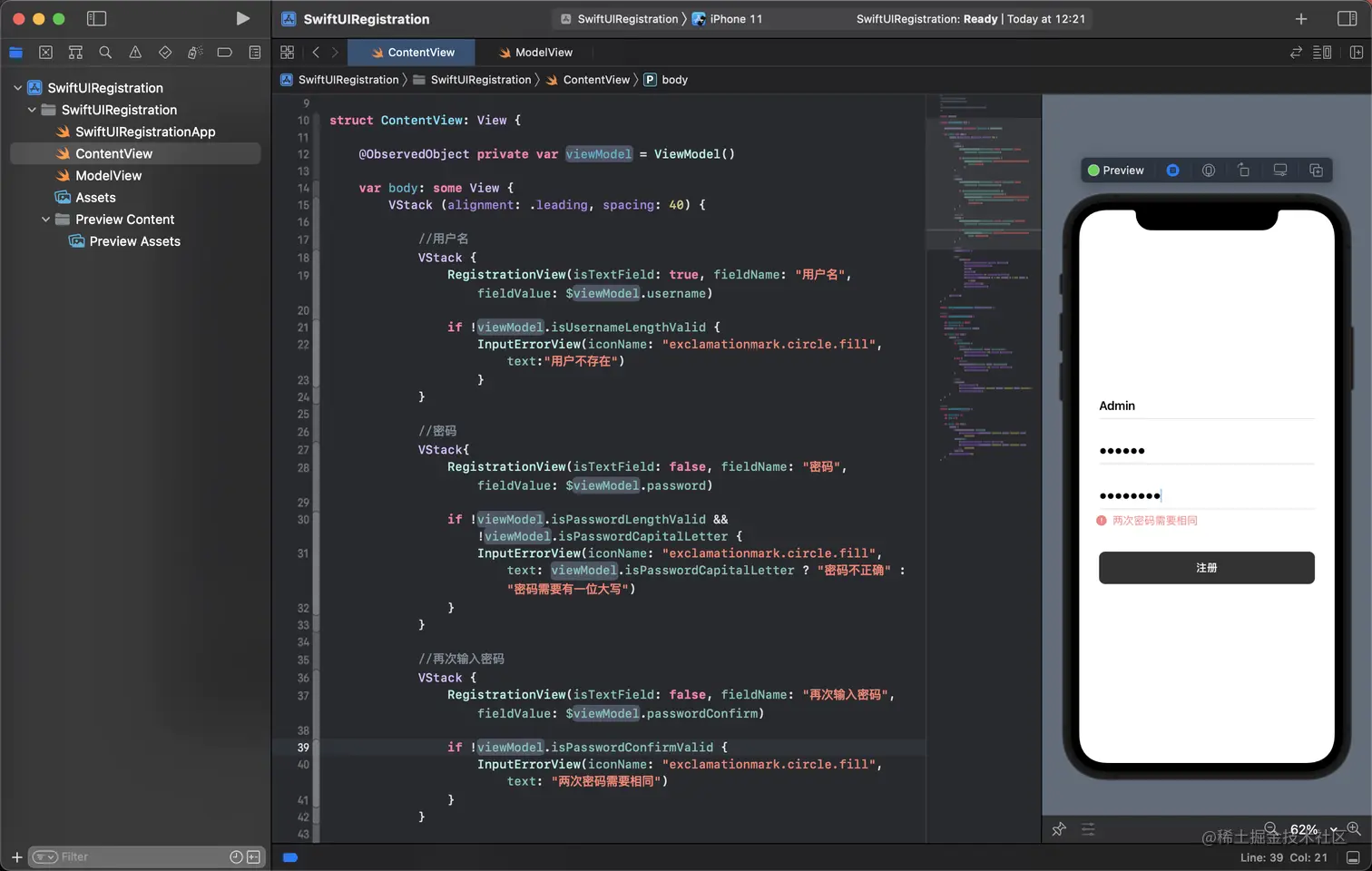Open the Library with the plus button
The height and width of the screenshot is (871, 1372).
(1301, 18)
